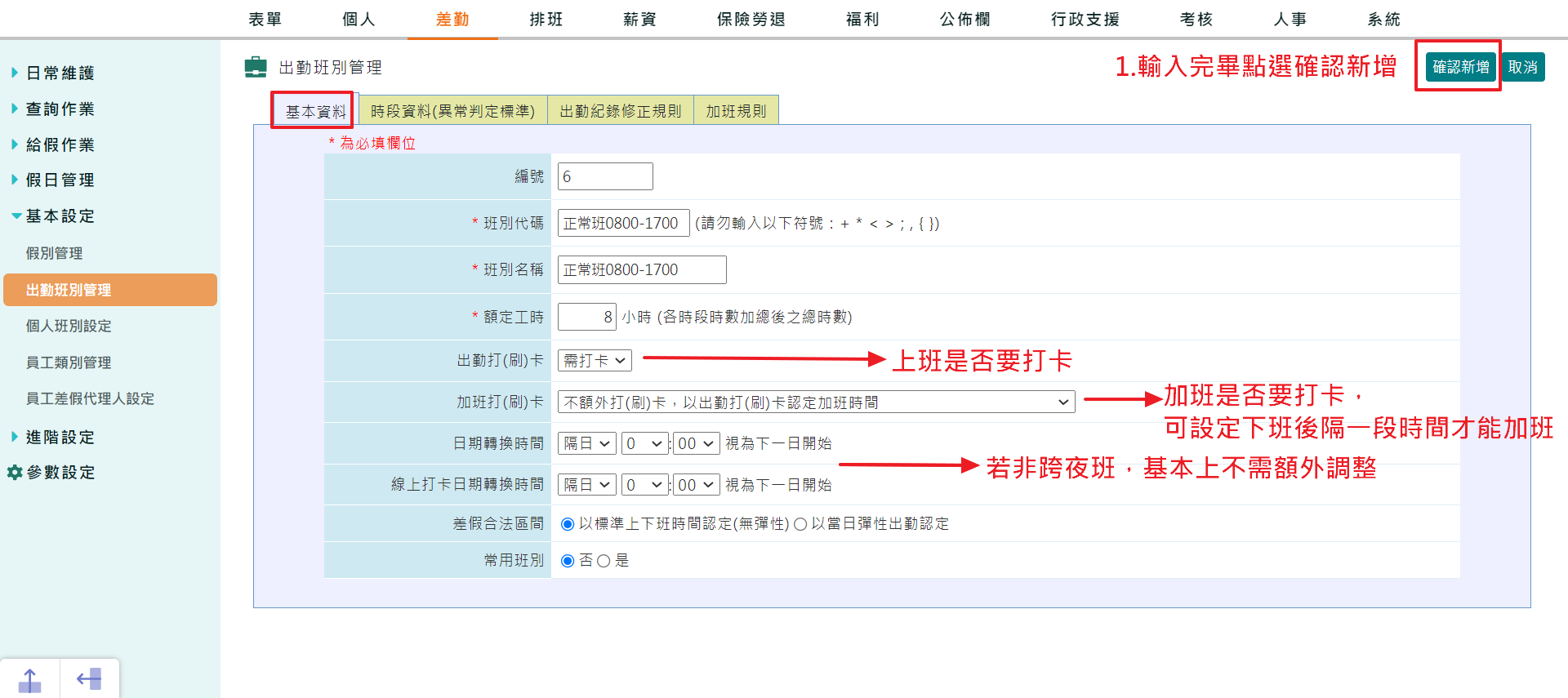
Task: Switch to the 出勤紀錄修正規則 tab
Action: pos(621,110)
